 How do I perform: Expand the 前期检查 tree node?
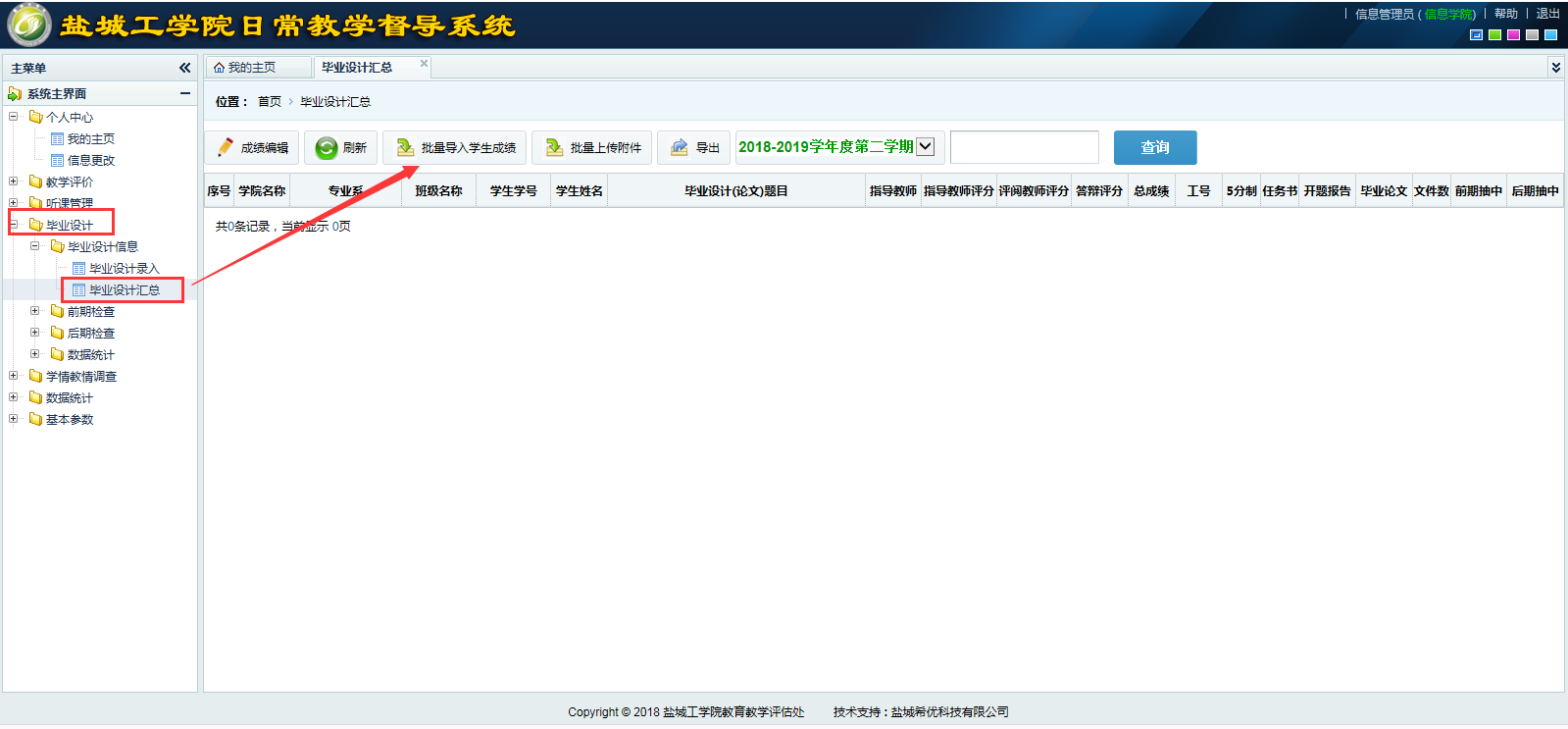tap(35, 311)
